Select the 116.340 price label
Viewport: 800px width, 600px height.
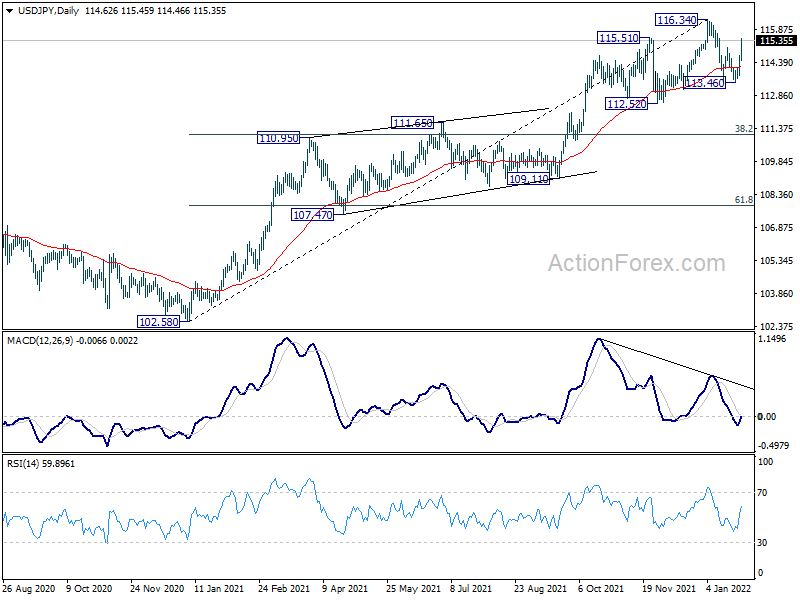click(x=676, y=20)
